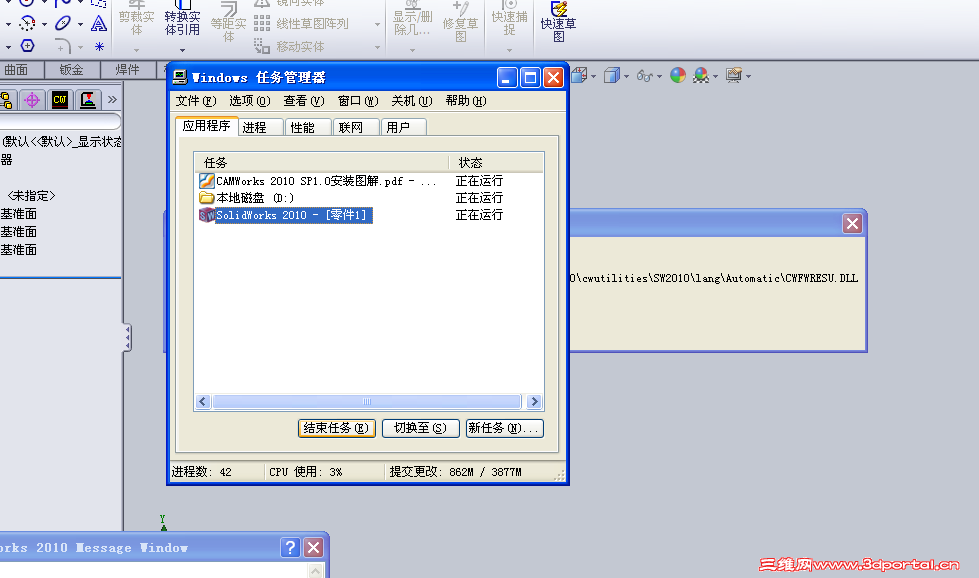Open Display/Delete Relations (显示/删除) tool
The image size is (979, 578).
(x=411, y=22)
